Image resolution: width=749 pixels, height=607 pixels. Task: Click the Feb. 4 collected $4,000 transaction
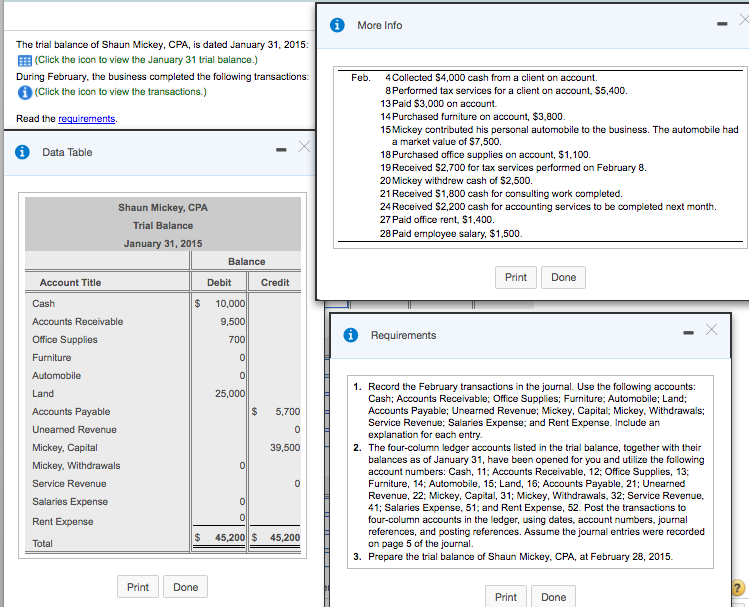point(491,78)
